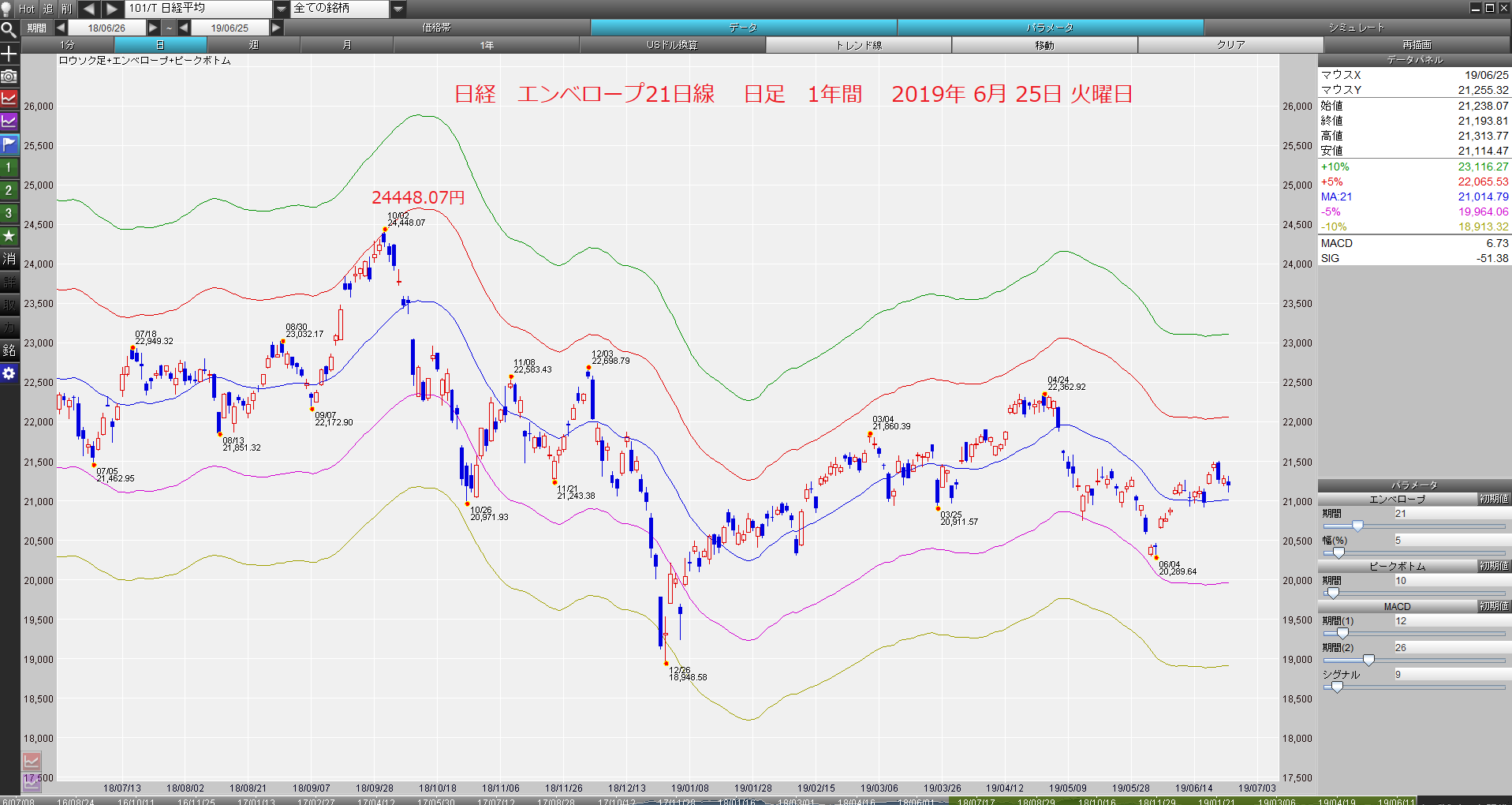The height and width of the screenshot is (805, 1512).
Task: Open the シミュレート tab
Action: pos(1357,28)
